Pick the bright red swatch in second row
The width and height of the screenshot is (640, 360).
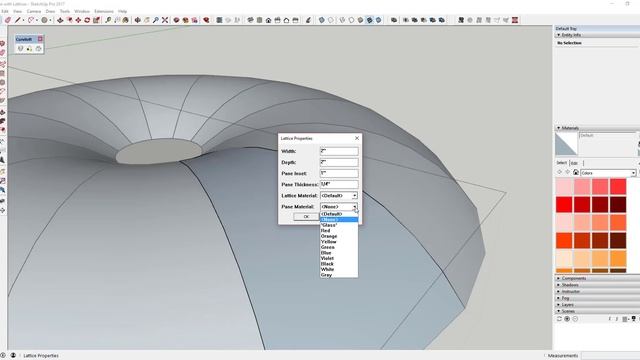(x=564, y=204)
